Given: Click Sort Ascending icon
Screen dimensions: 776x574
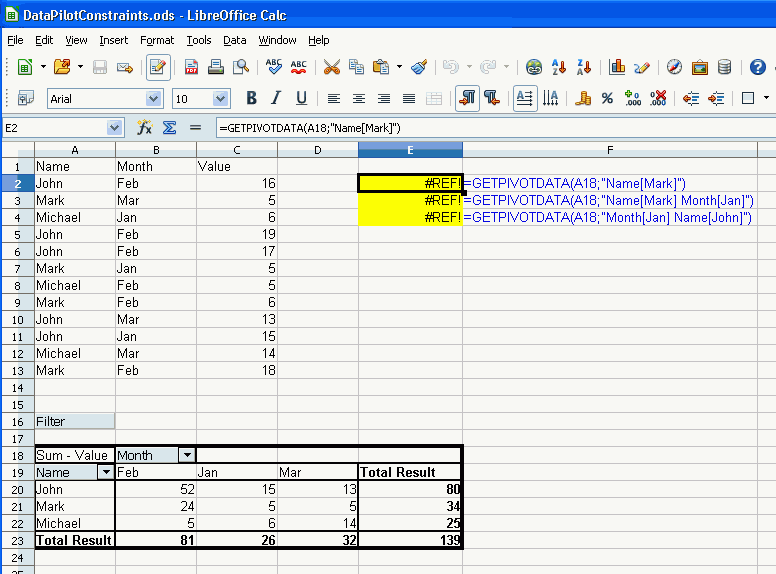Looking at the screenshot, I should pyautogui.click(x=560, y=67).
